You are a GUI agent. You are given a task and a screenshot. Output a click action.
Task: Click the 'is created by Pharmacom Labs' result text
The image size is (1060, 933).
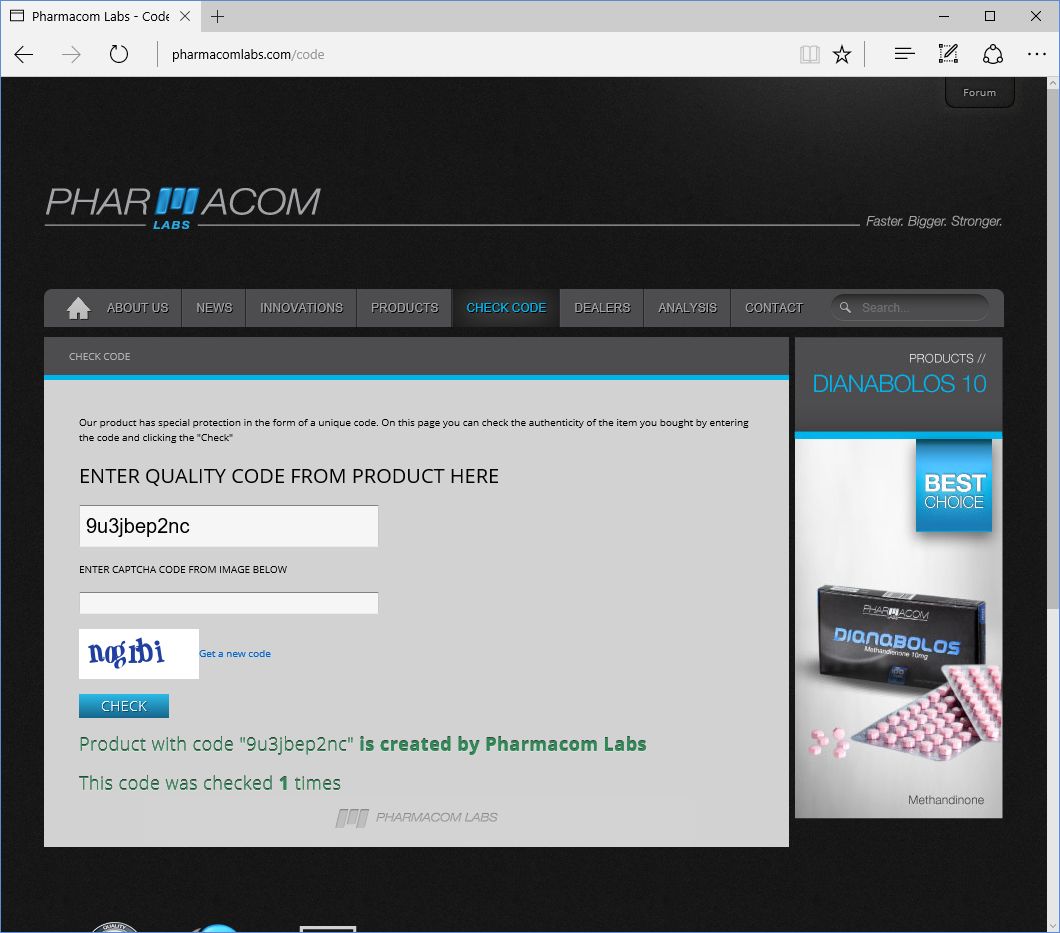click(502, 744)
